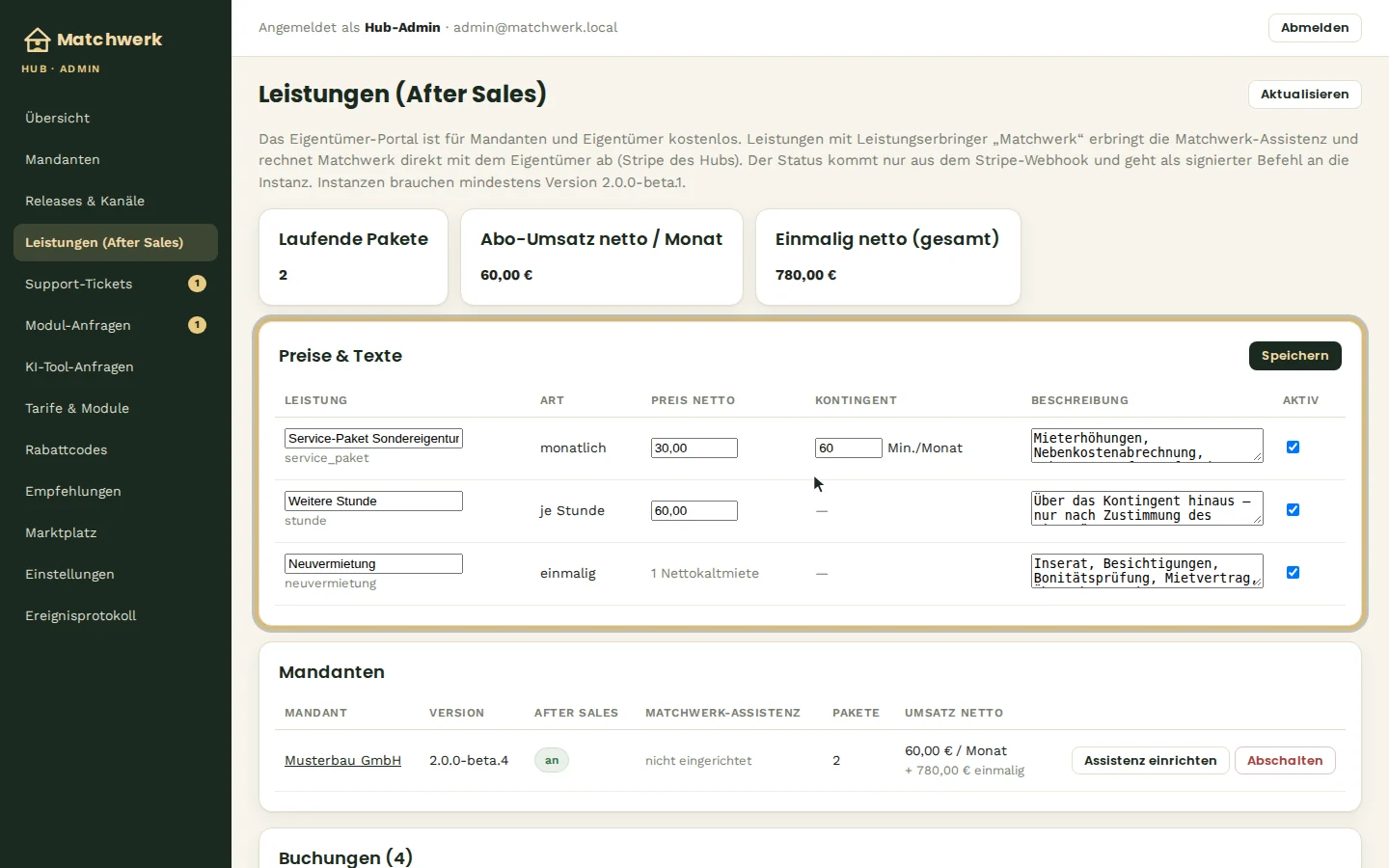Click the 30,00 net price field
This screenshot has height=868, width=1389.
click(694, 448)
